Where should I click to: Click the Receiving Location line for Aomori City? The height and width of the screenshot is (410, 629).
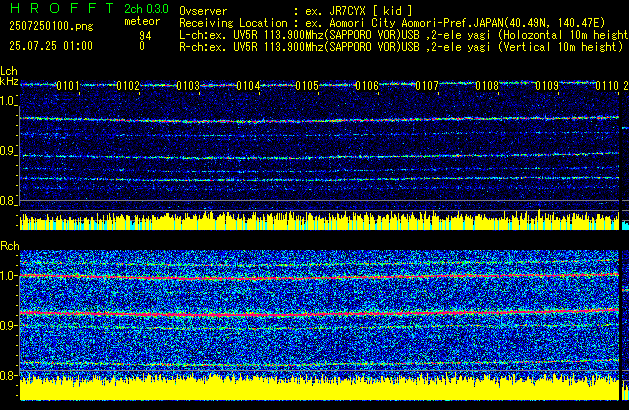[392, 23]
